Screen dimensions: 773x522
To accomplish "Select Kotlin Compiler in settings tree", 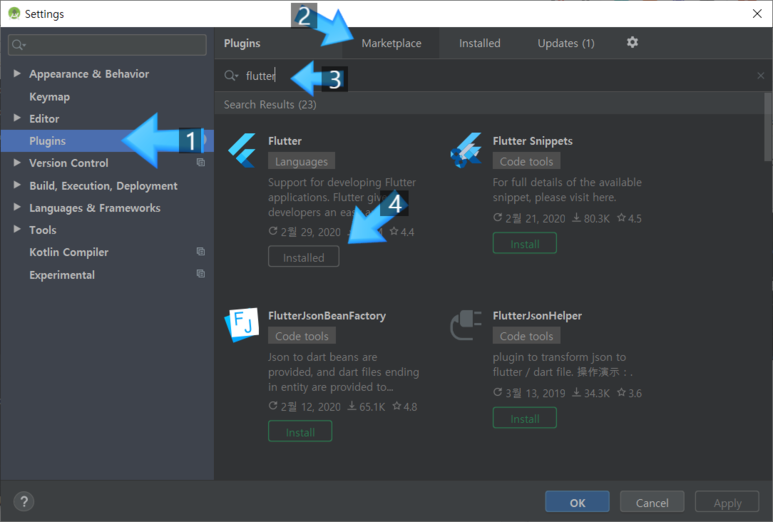I will pyautogui.click(x=69, y=252).
